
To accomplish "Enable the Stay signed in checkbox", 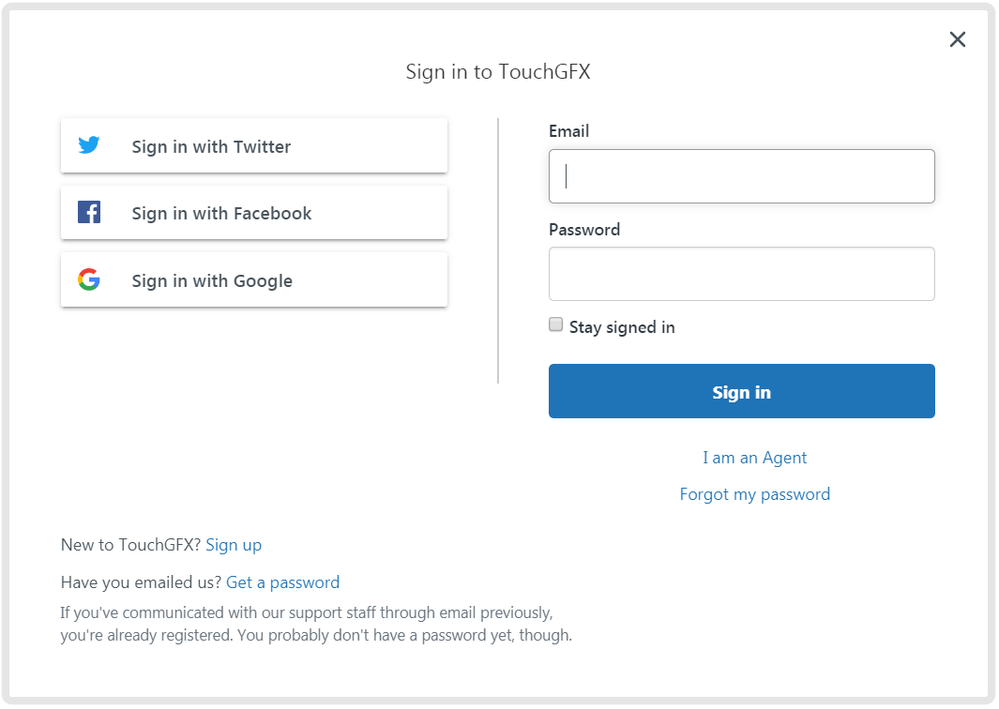I will 556,325.
